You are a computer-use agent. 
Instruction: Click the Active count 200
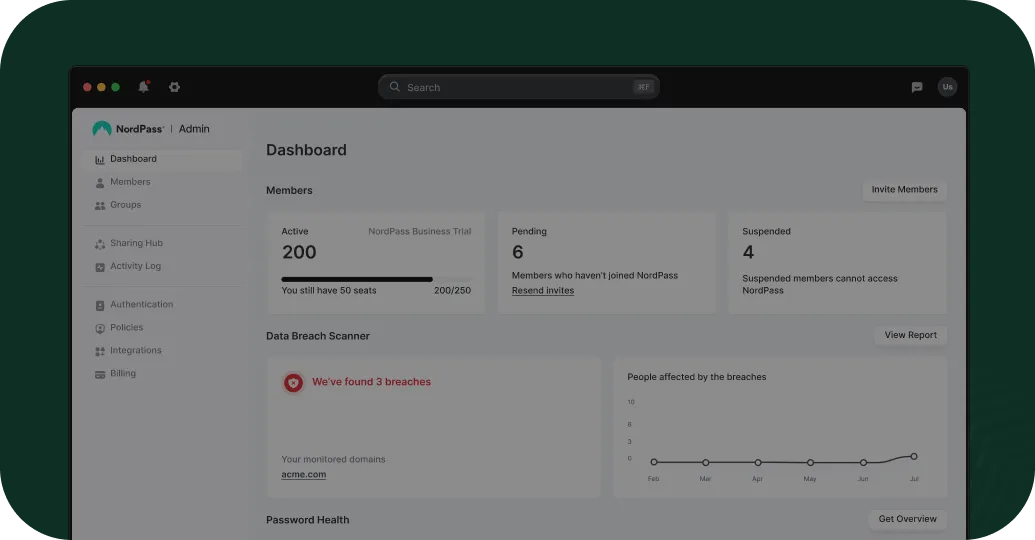[299, 252]
